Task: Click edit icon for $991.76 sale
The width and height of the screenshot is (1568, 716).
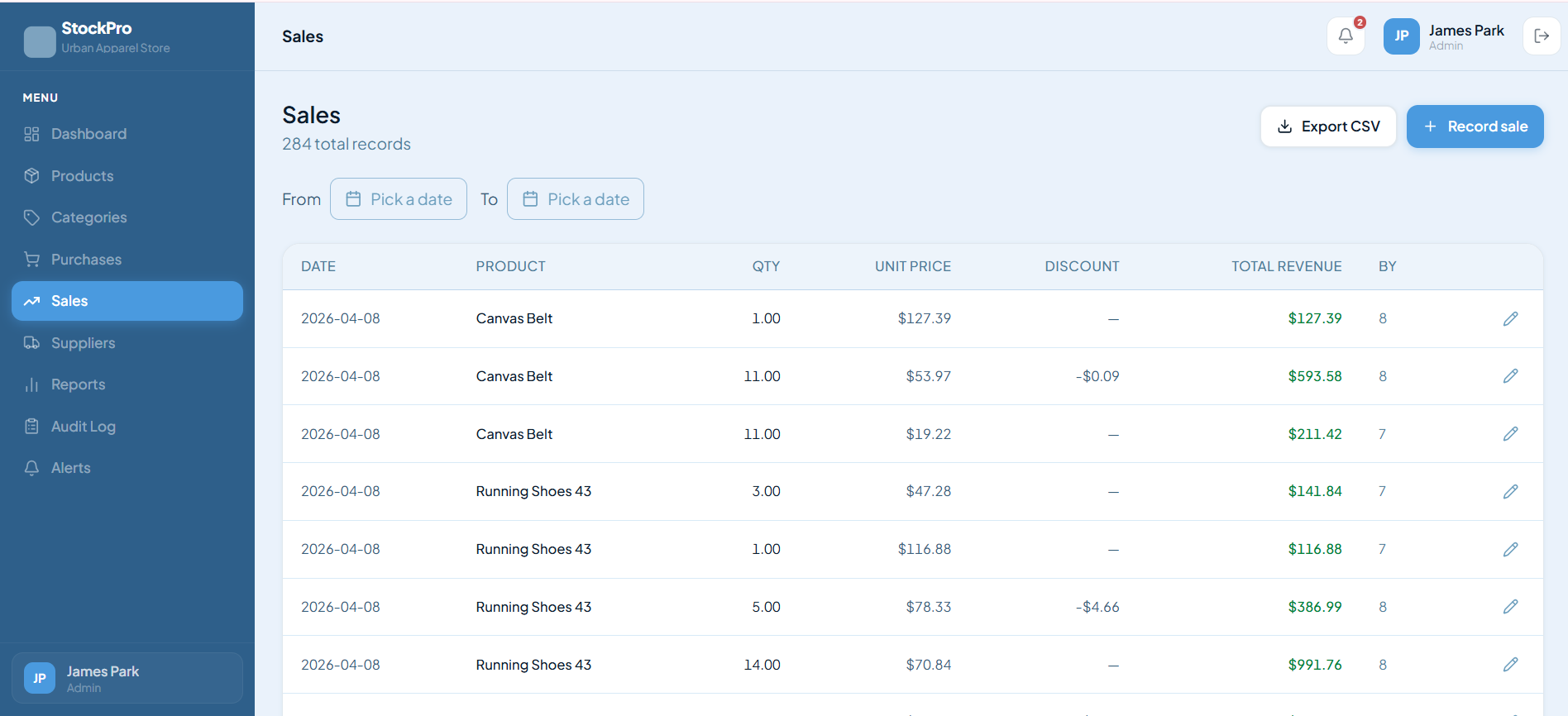Action: click(1510, 665)
